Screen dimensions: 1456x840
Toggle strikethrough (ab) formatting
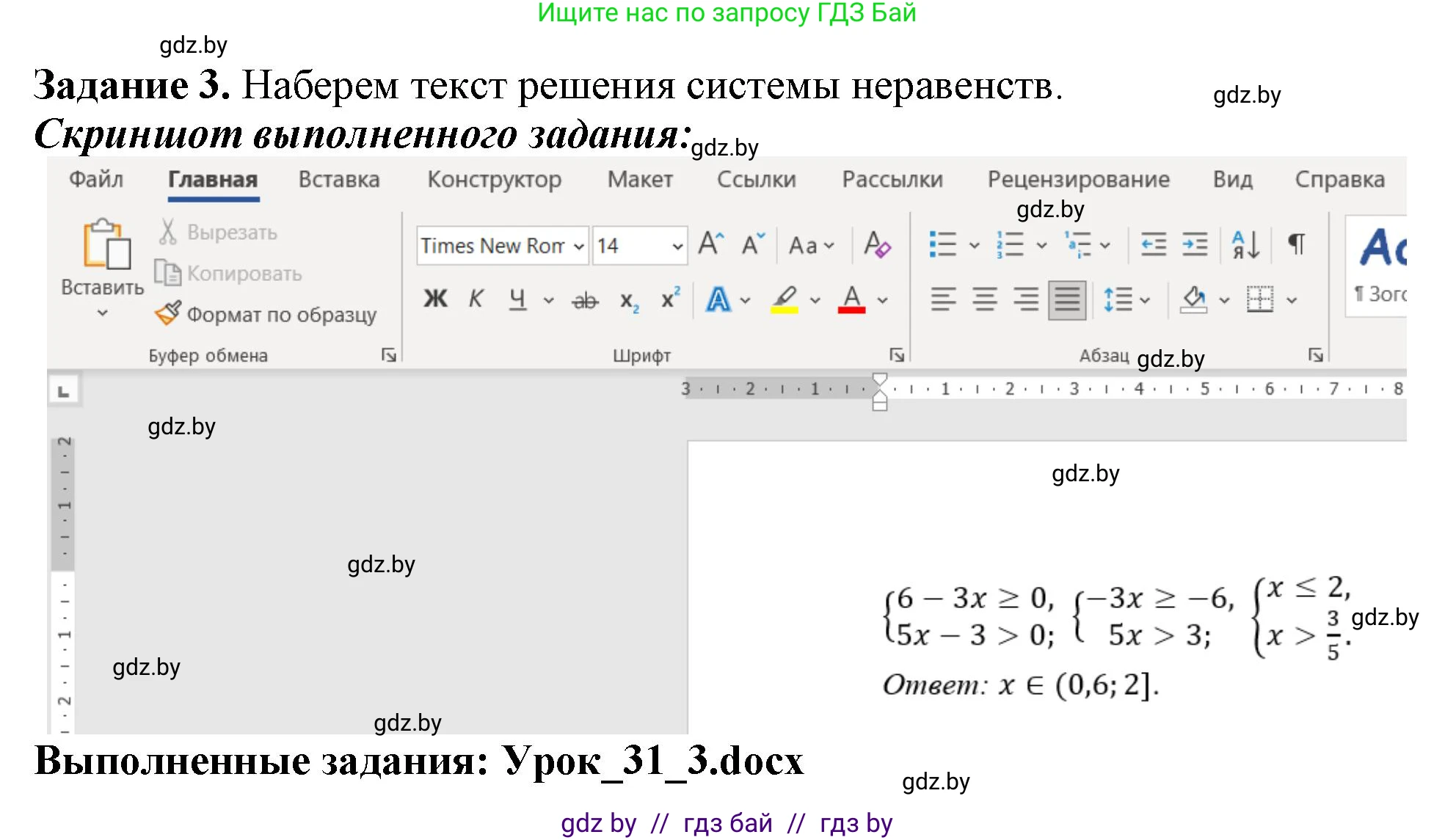[585, 300]
